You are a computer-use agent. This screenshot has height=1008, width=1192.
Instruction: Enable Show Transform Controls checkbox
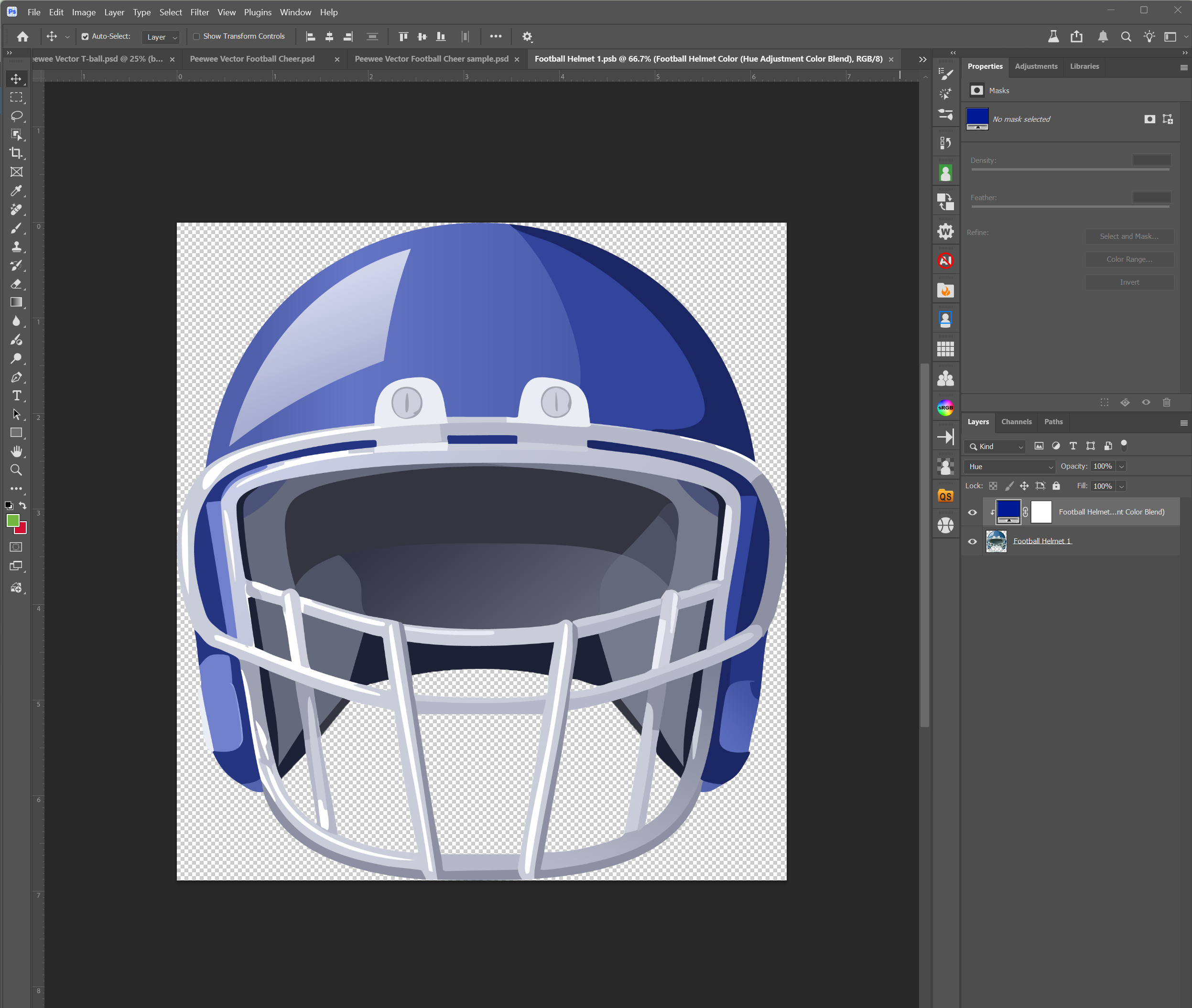point(196,37)
